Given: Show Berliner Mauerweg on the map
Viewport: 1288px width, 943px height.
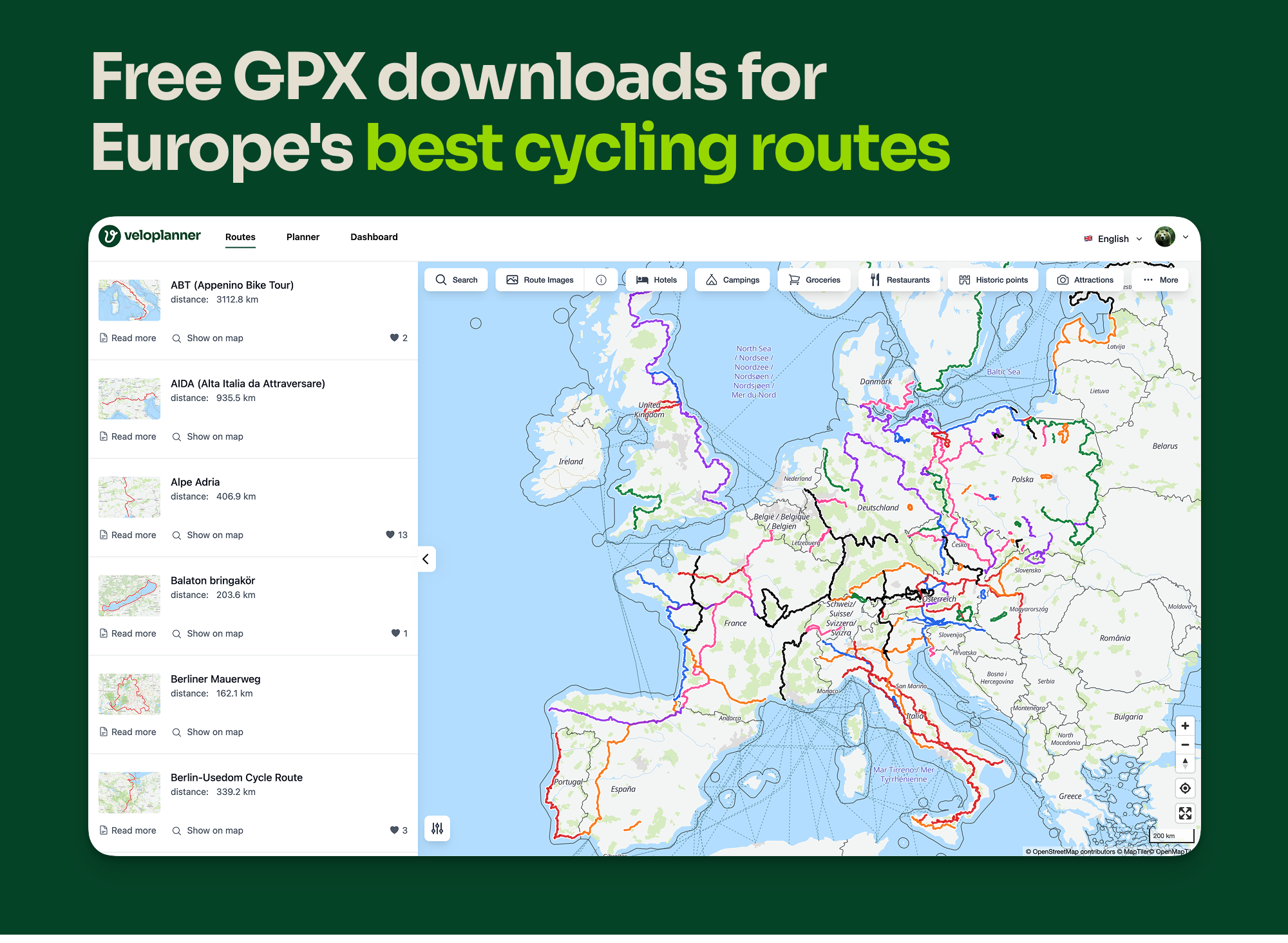Looking at the screenshot, I should click(208, 732).
